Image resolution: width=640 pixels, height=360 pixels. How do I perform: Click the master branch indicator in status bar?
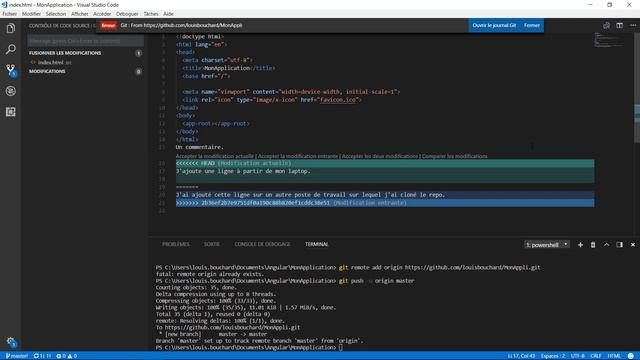tap(16, 356)
